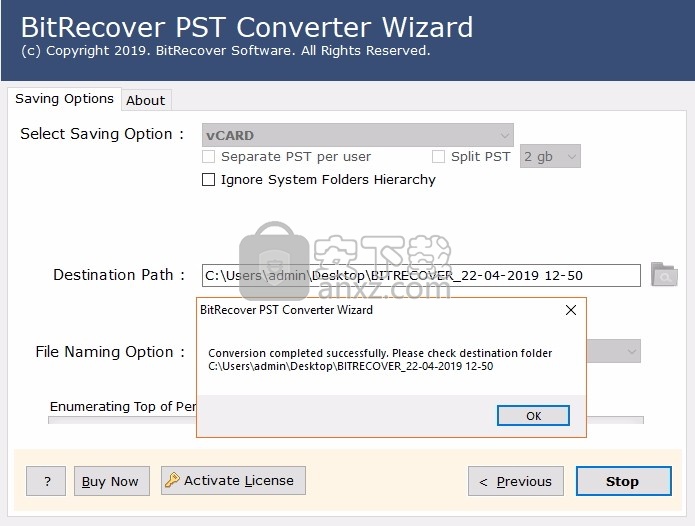The image size is (695, 526).
Task: Close the conversion completed dialog
Action: tap(571, 310)
